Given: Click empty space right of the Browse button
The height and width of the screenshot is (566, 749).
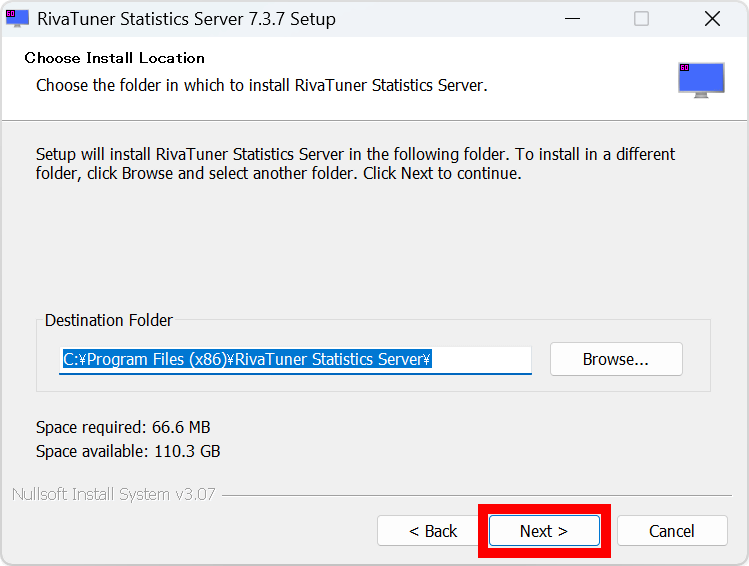Looking at the screenshot, I should [697, 359].
